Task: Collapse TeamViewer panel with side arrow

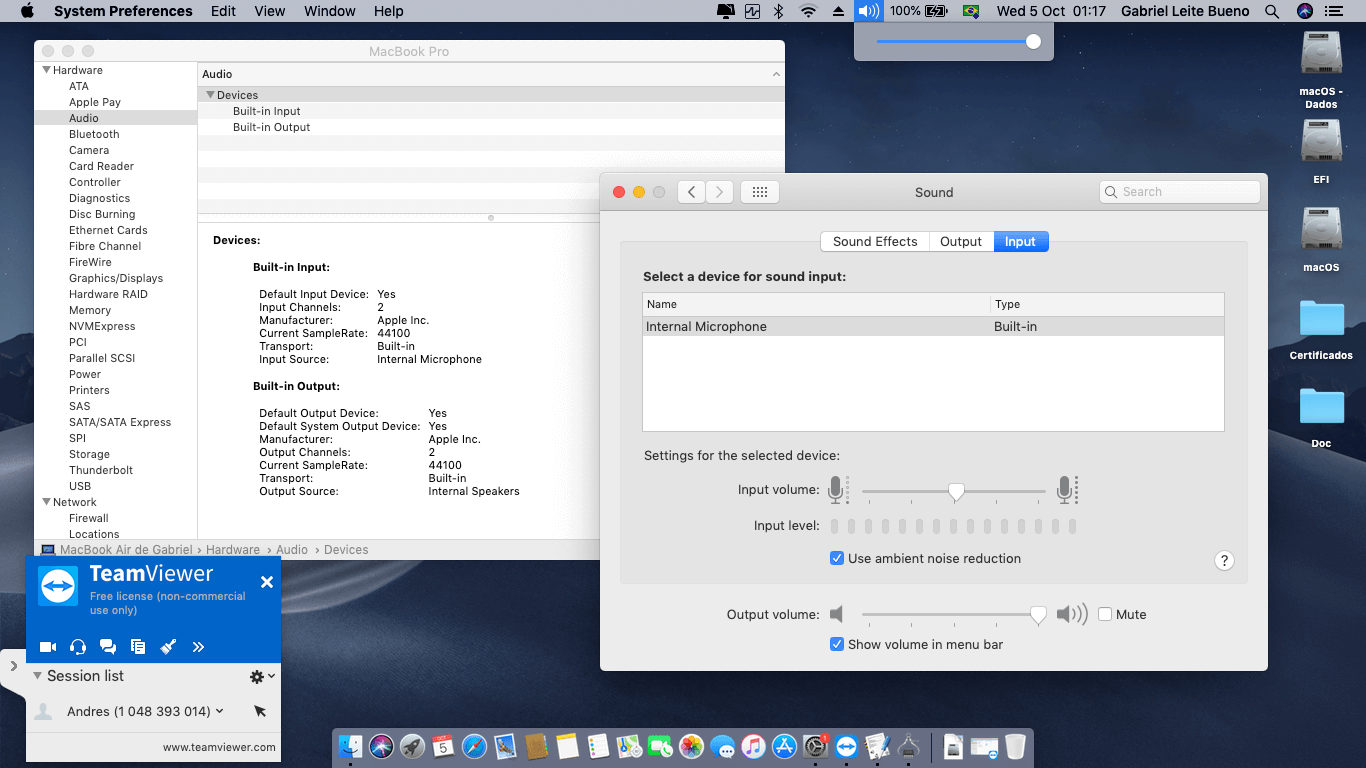Action: point(13,666)
